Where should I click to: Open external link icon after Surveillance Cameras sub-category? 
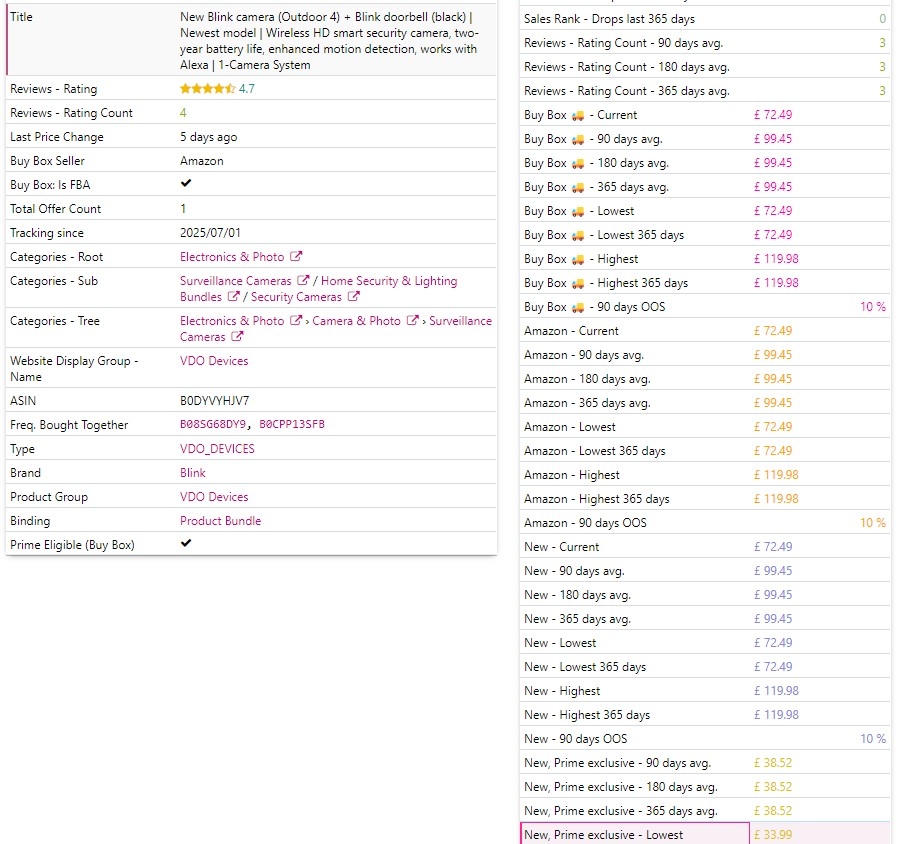point(304,281)
